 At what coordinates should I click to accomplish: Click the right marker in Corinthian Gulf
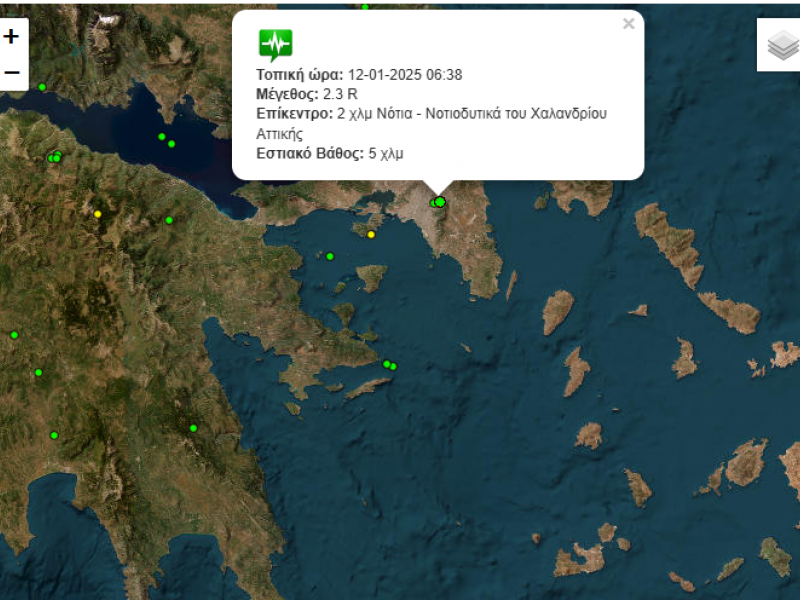click(171, 144)
